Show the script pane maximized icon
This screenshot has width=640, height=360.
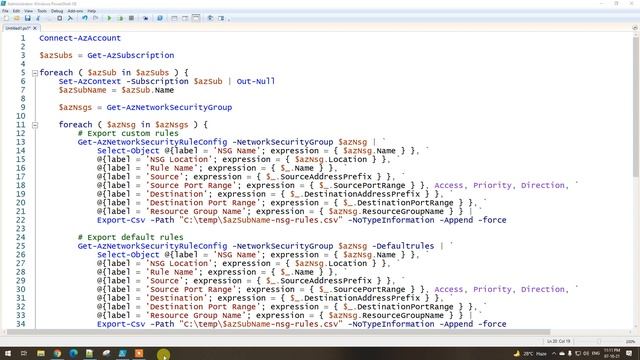point(196,18)
